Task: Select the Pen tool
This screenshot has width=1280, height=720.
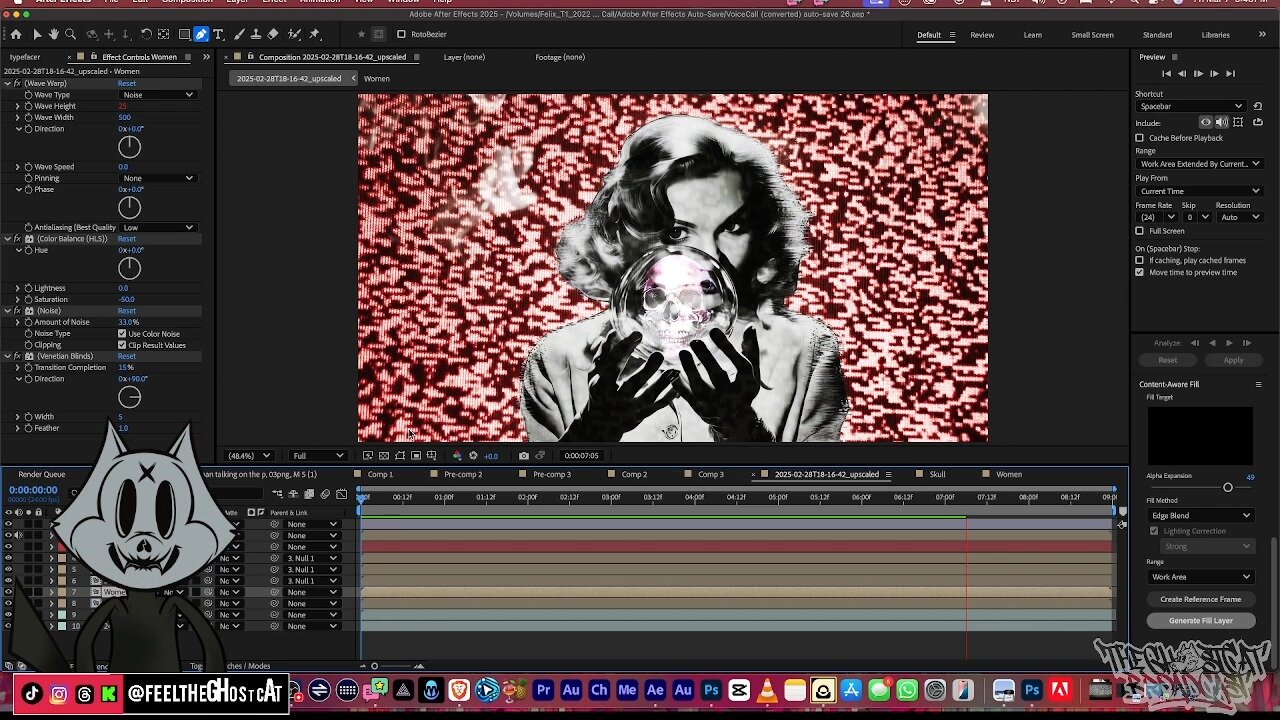Action: click(x=201, y=34)
